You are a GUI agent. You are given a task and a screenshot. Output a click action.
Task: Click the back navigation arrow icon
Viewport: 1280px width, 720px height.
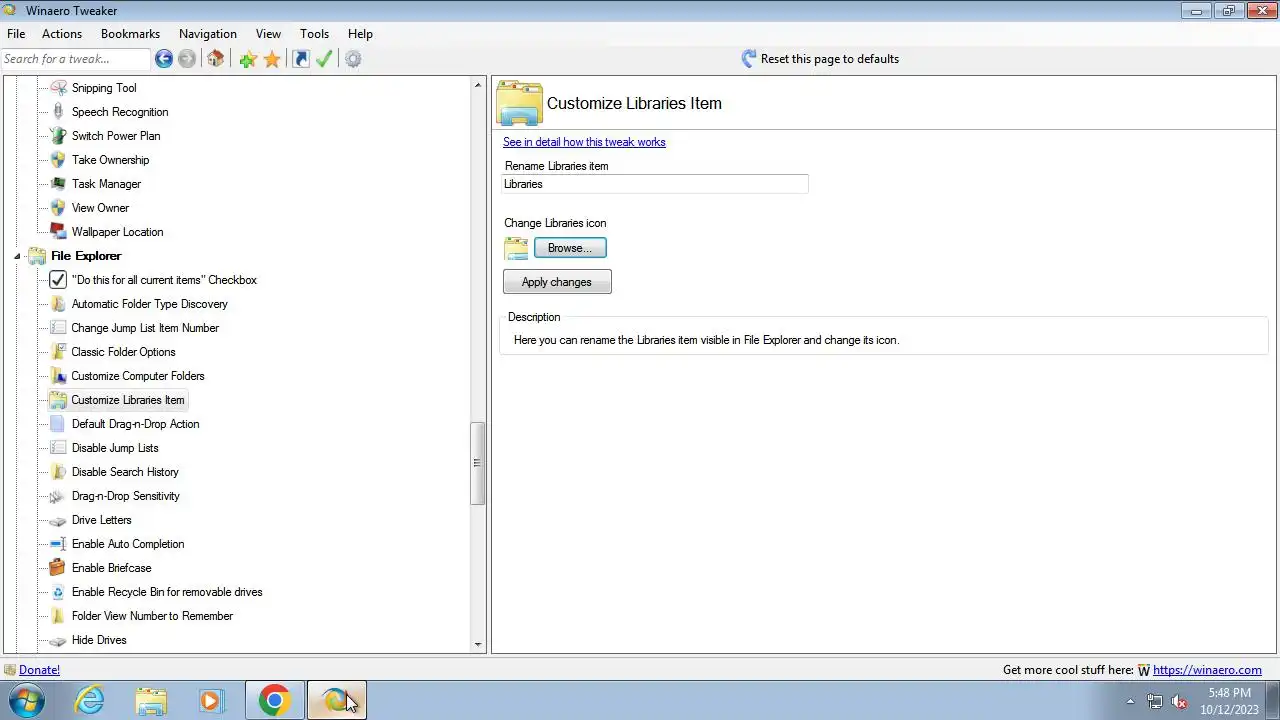tap(164, 59)
